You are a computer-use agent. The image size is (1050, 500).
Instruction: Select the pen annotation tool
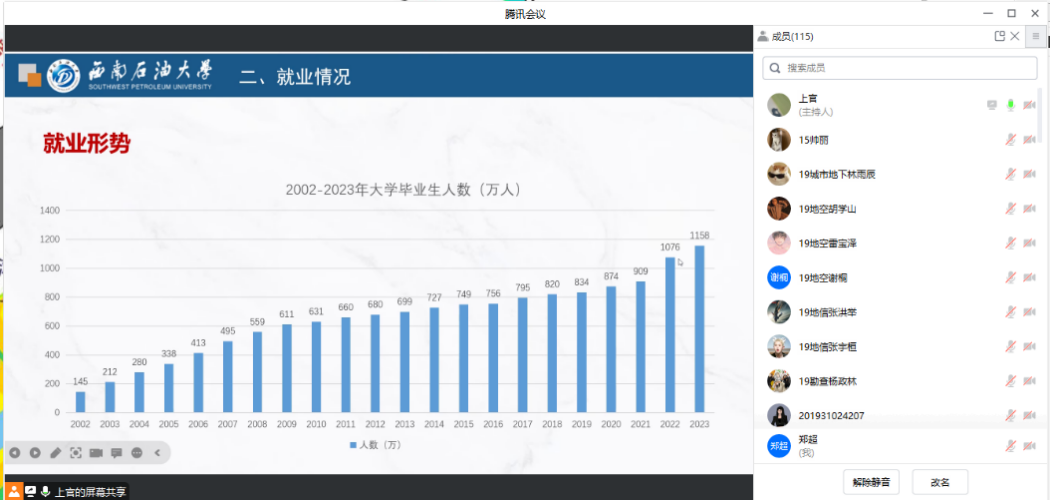point(56,453)
